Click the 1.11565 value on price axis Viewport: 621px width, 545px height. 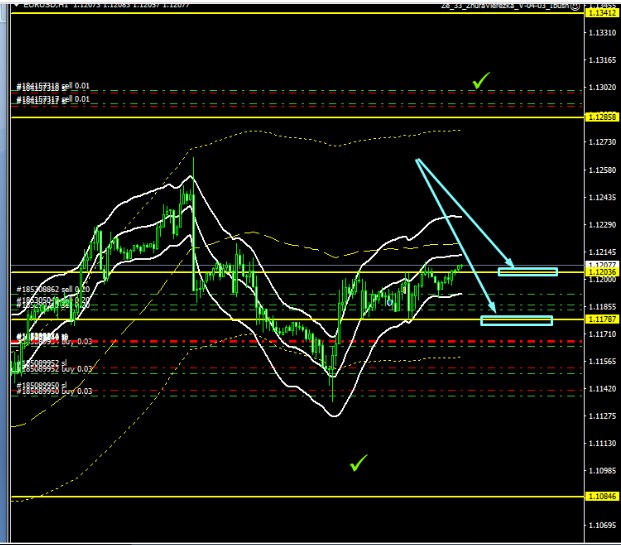coord(602,362)
